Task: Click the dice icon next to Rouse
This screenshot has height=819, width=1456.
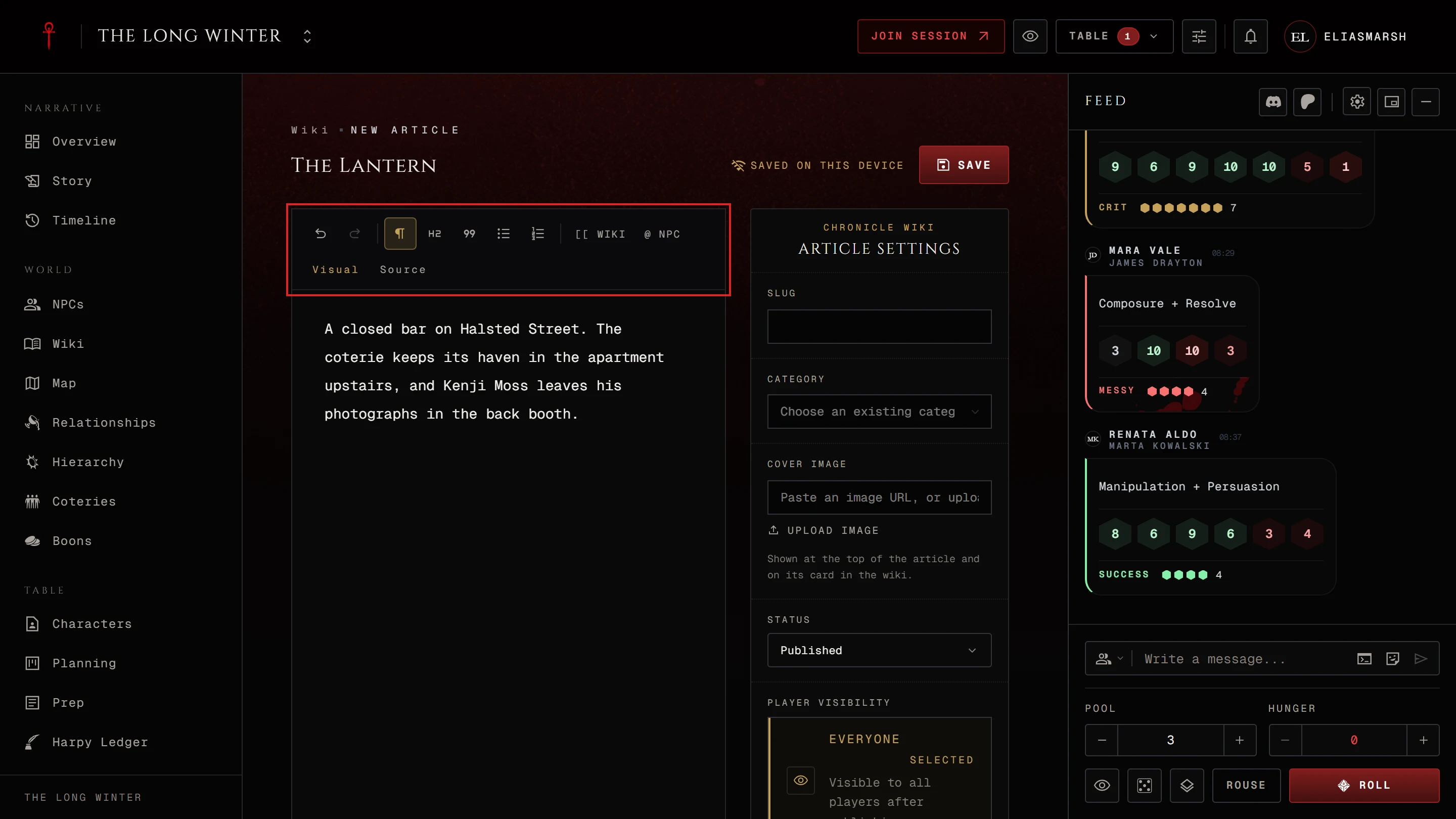Action: pos(1145,785)
